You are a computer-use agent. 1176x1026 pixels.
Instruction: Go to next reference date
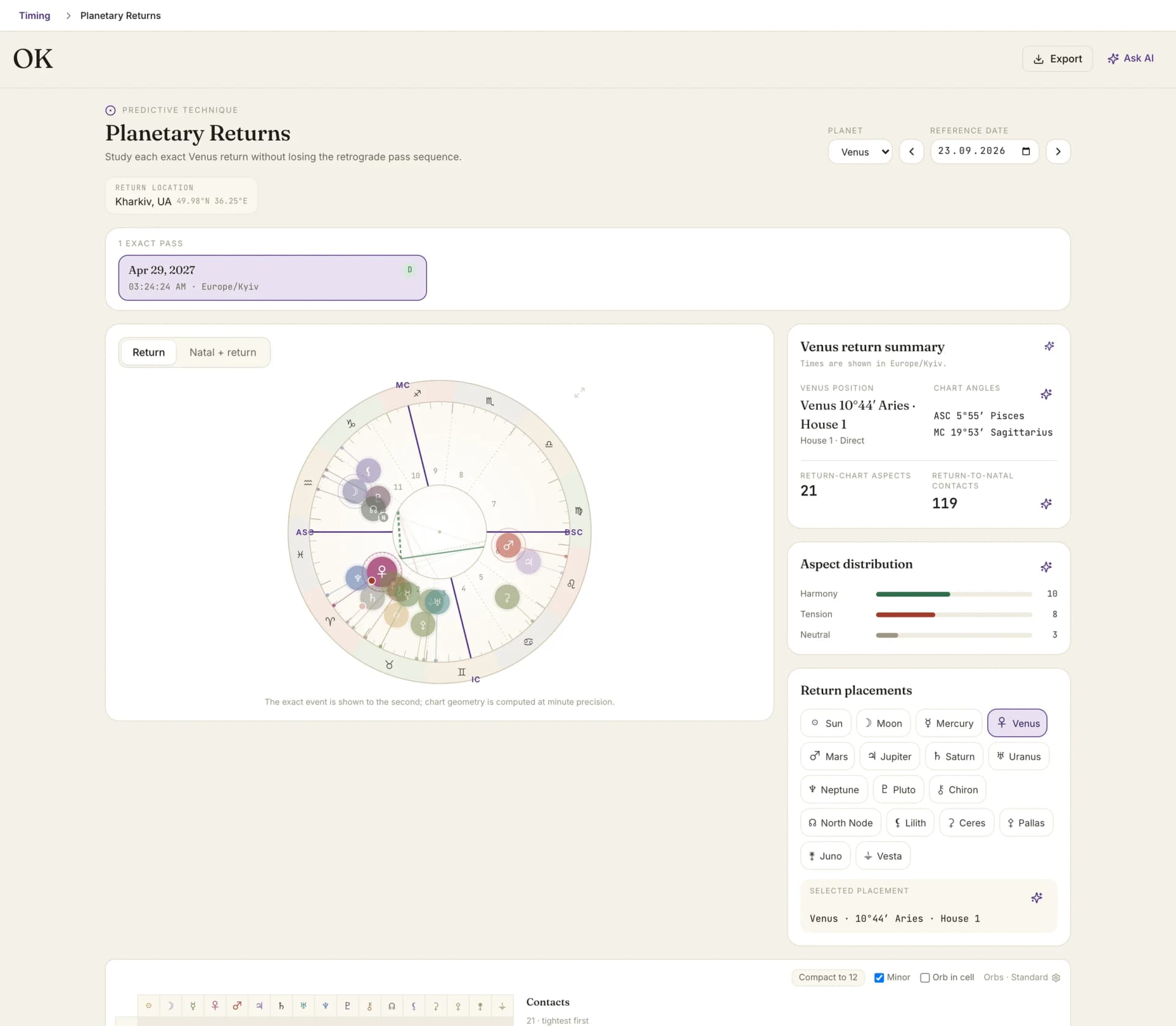click(1058, 152)
